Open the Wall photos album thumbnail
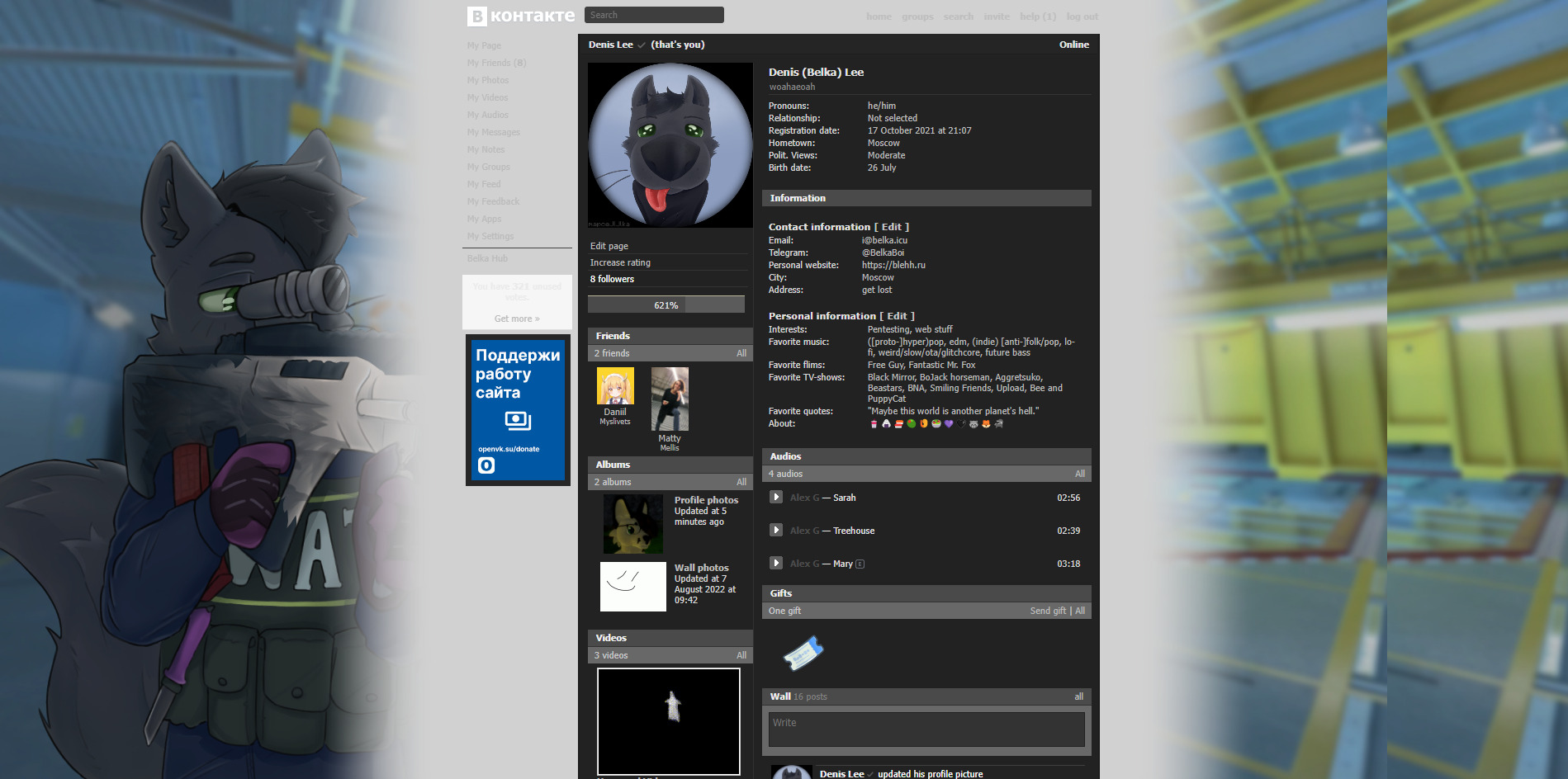The image size is (1568, 779). pos(633,587)
